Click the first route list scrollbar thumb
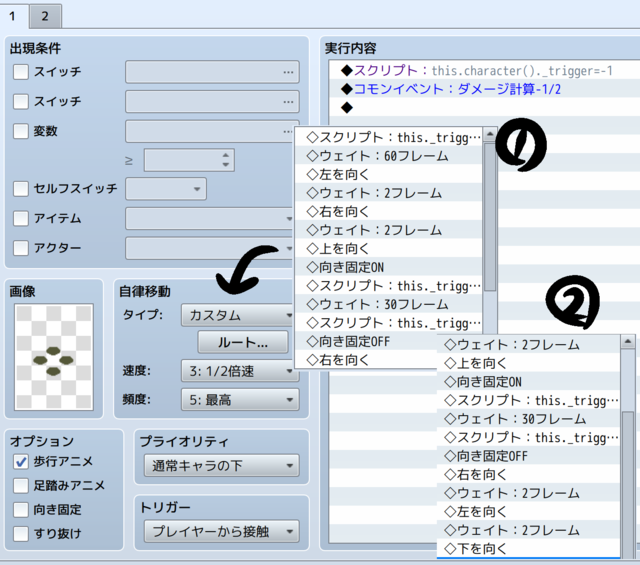 pos(490,216)
